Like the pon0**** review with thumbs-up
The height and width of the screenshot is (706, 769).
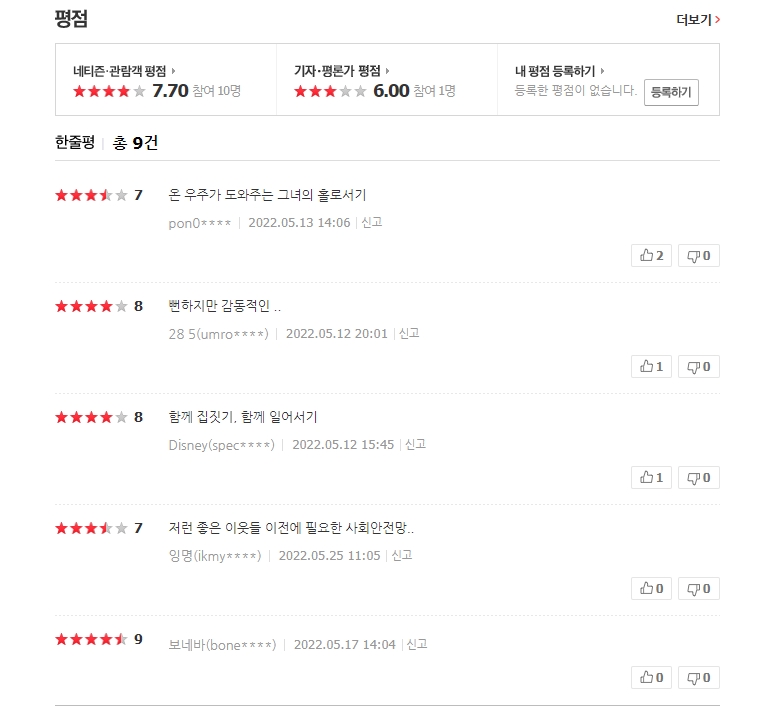coord(651,256)
